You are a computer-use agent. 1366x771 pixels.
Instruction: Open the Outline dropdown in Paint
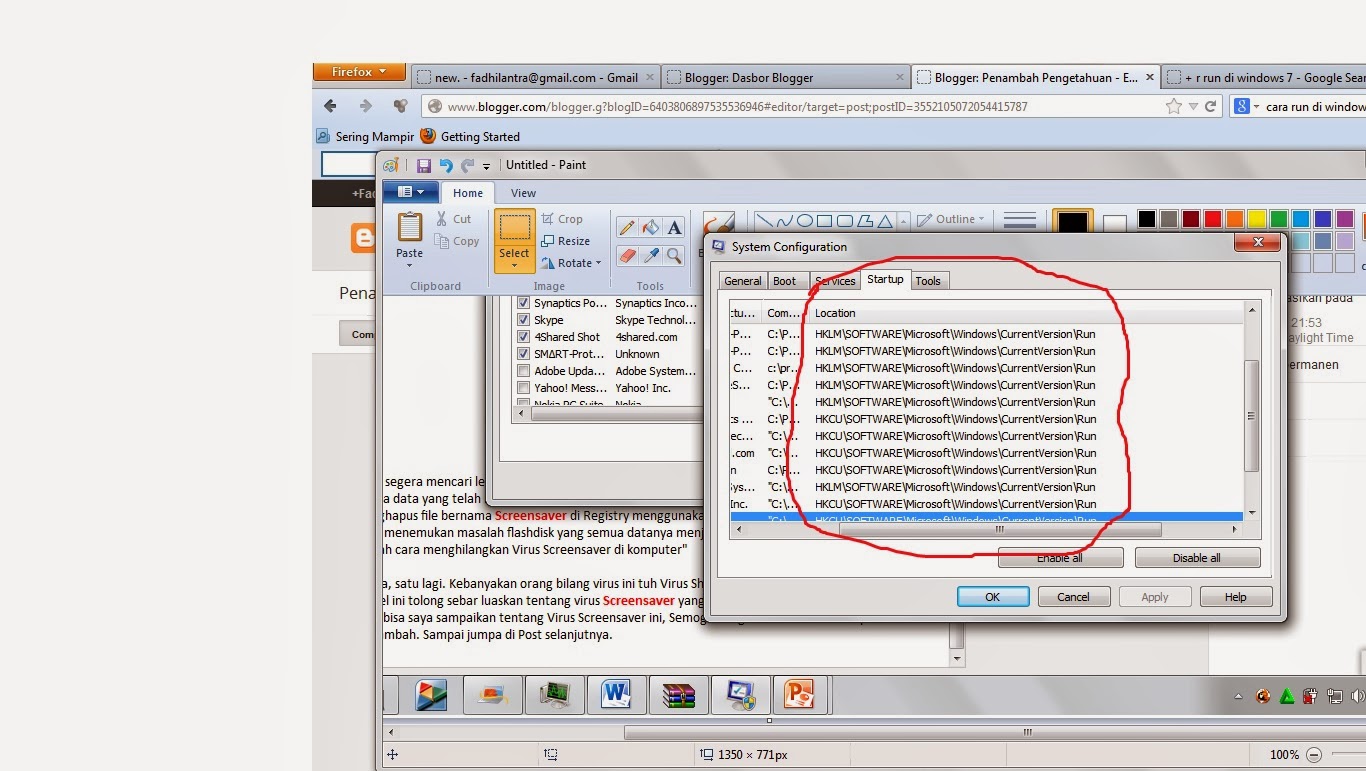(x=949, y=218)
